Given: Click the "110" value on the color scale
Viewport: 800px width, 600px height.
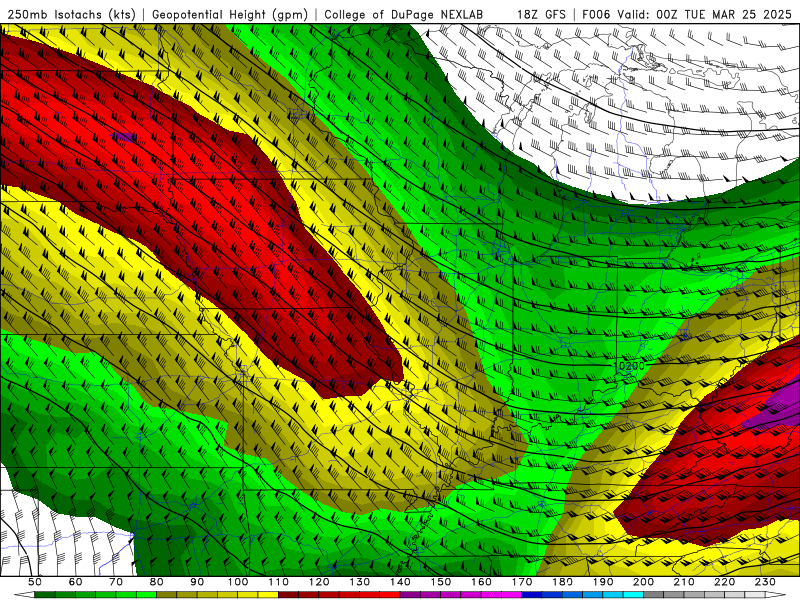Looking at the screenshot, I should click(x=279, y=582).
